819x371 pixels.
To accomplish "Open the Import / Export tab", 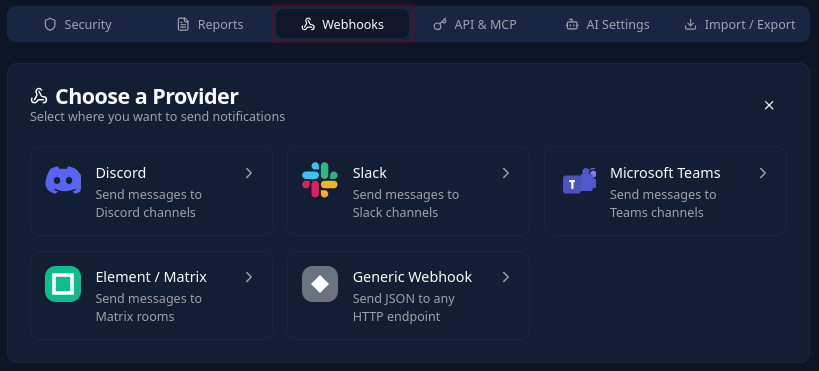I will 740,25.
